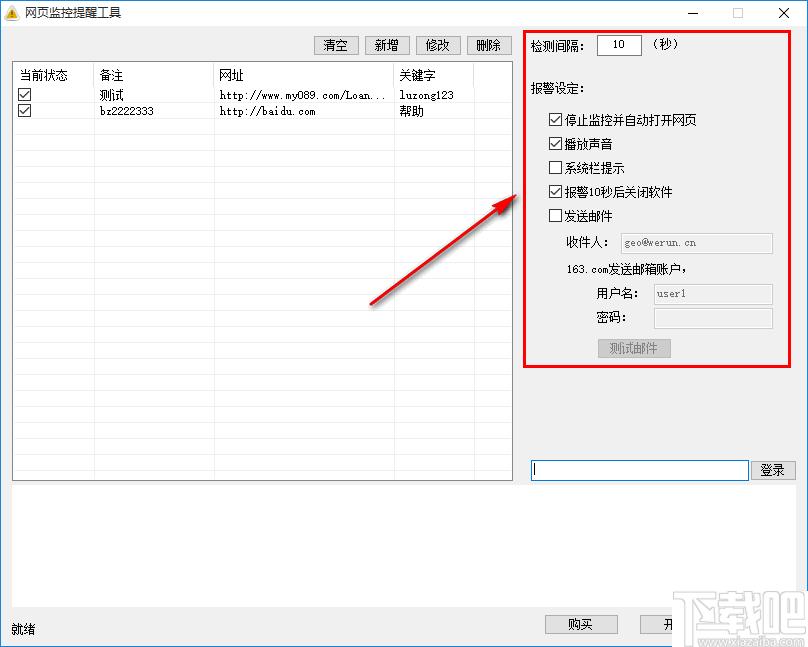Screen dimensions: 808x647
Task: Click the text box beside 登录
Action: pyautogui.click(x=639, y=470)
